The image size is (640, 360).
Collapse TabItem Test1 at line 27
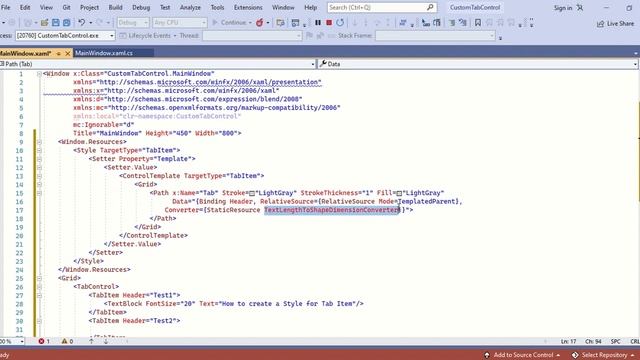[39, 296]
